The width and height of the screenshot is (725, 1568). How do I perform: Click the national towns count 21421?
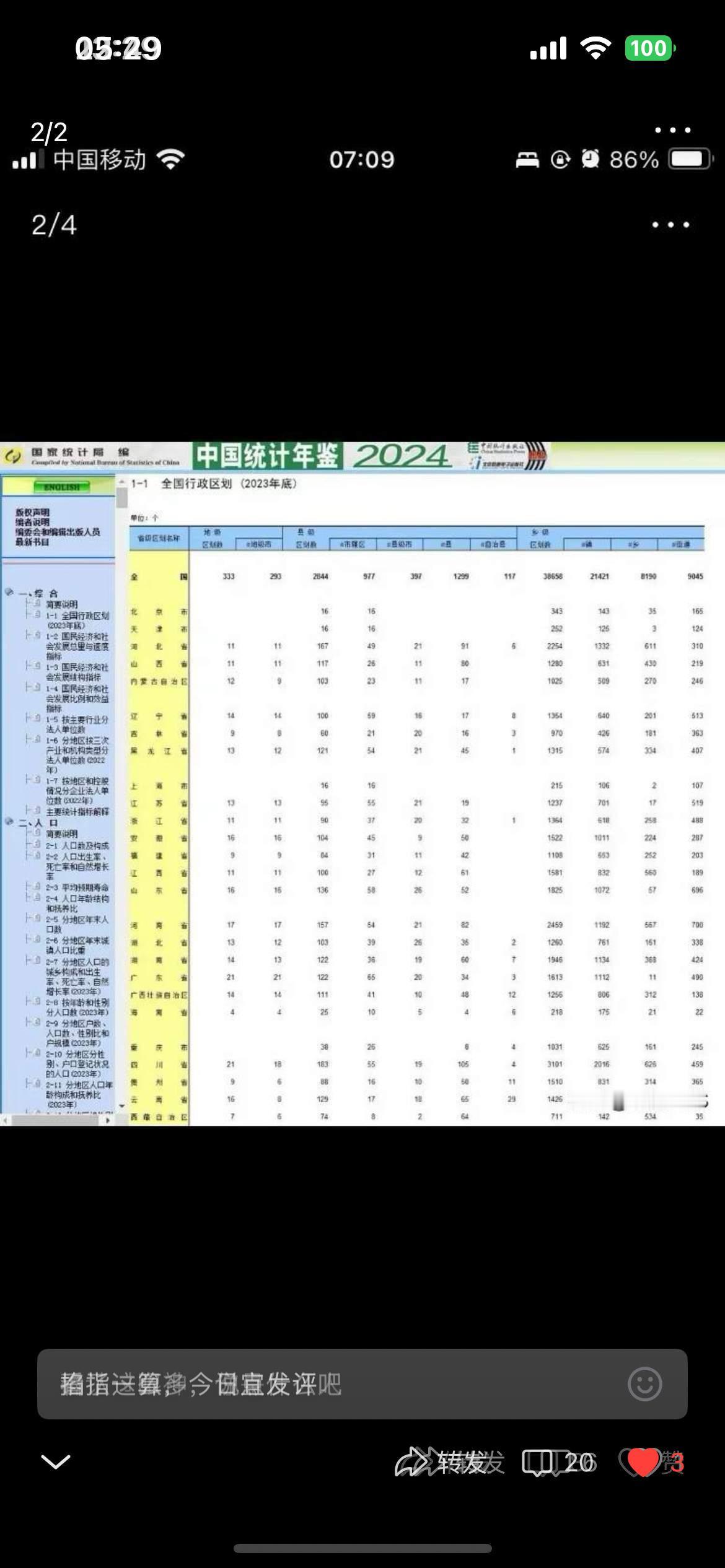tap(599, 576)
